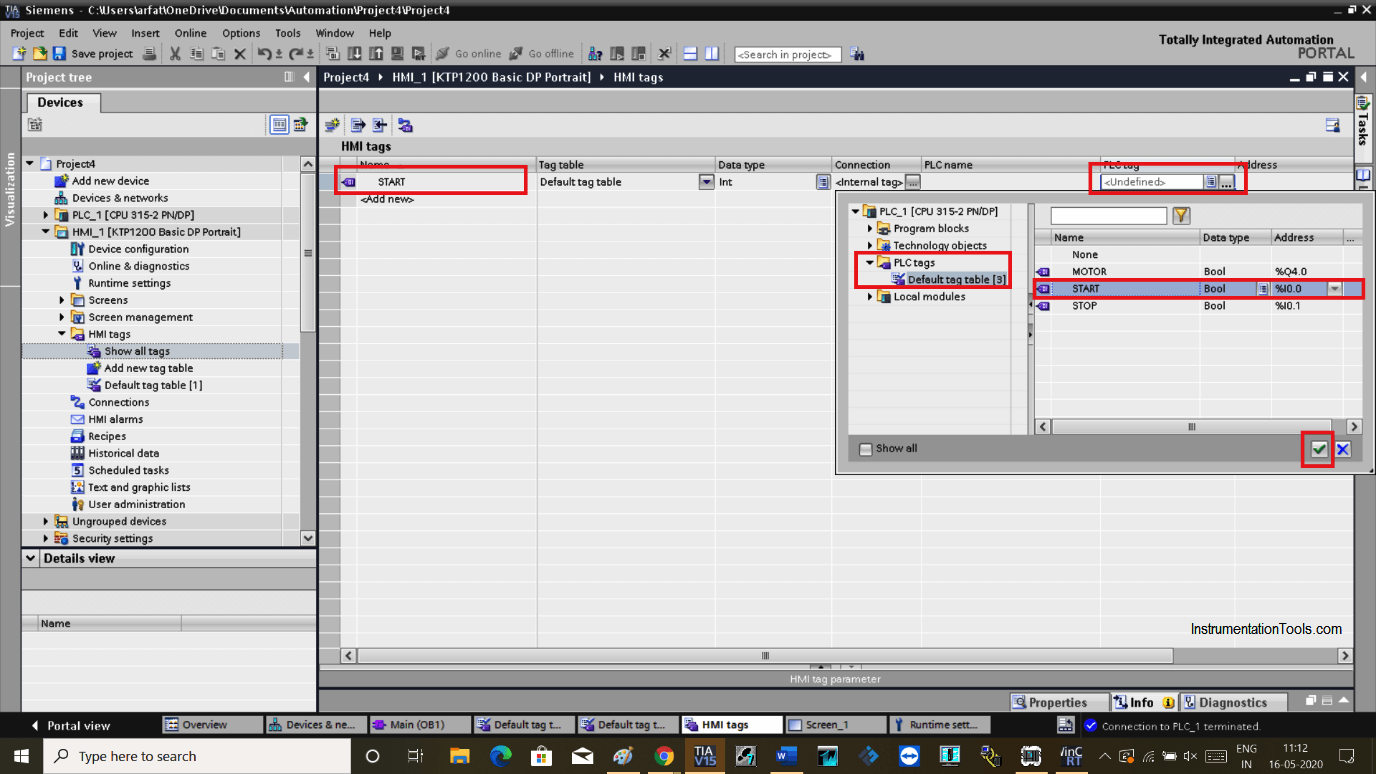Screen dimensions: 1376x774
Task: Click the tag picker filter text field
Action: (x=1108, y=216)
